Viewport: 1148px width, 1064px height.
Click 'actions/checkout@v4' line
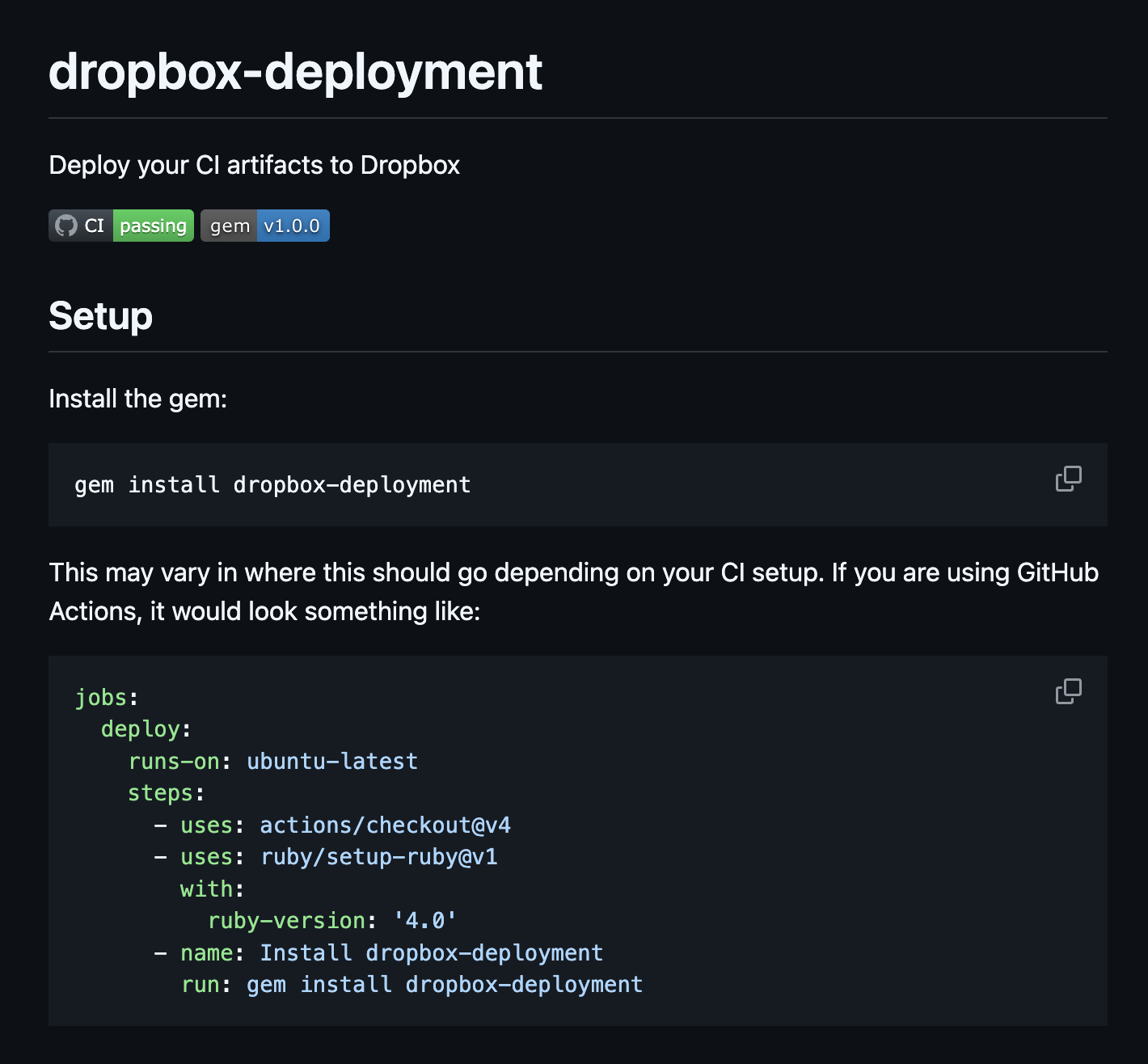coord(332,825)
